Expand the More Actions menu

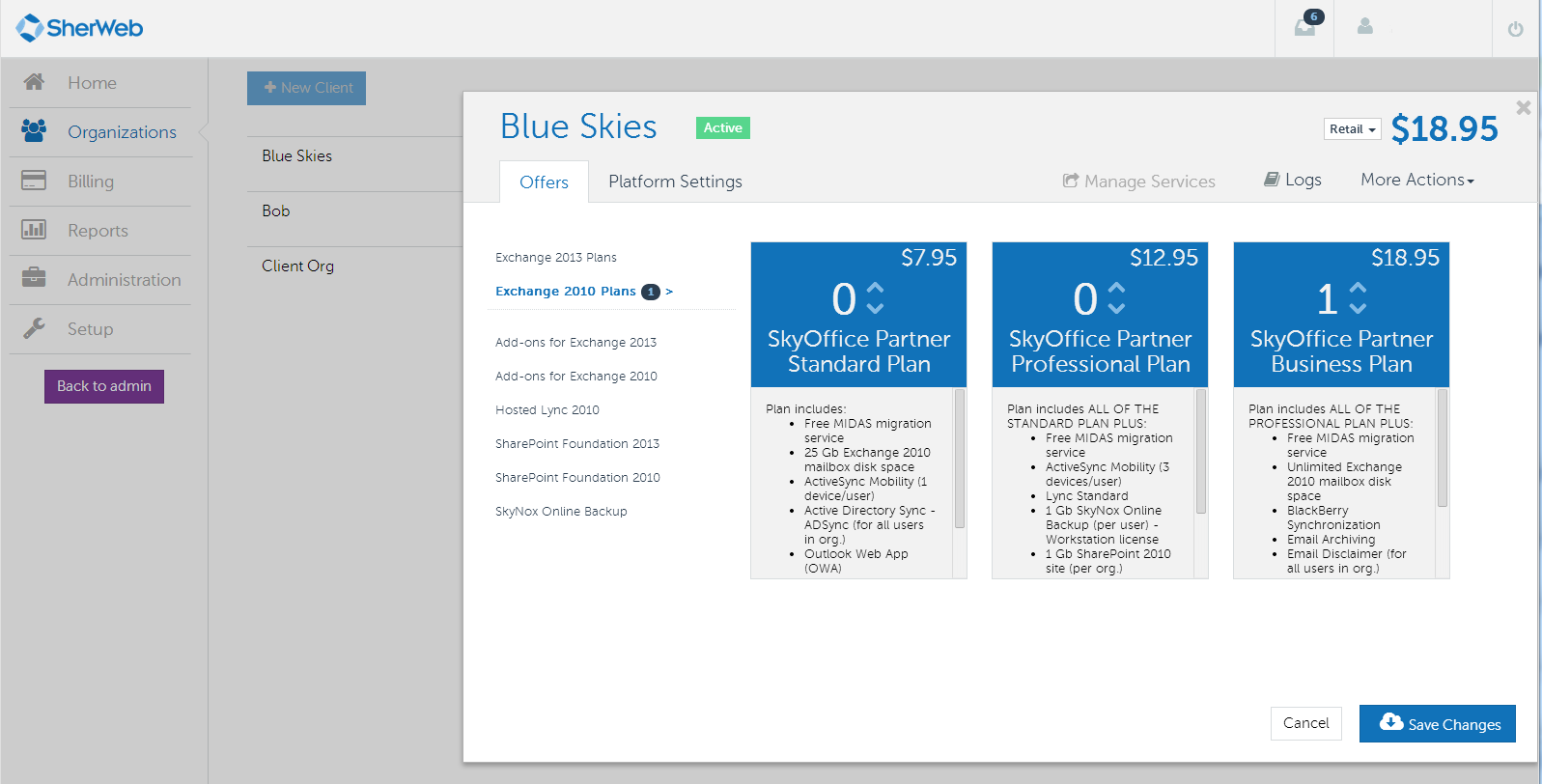click(x=1416, y=180)
